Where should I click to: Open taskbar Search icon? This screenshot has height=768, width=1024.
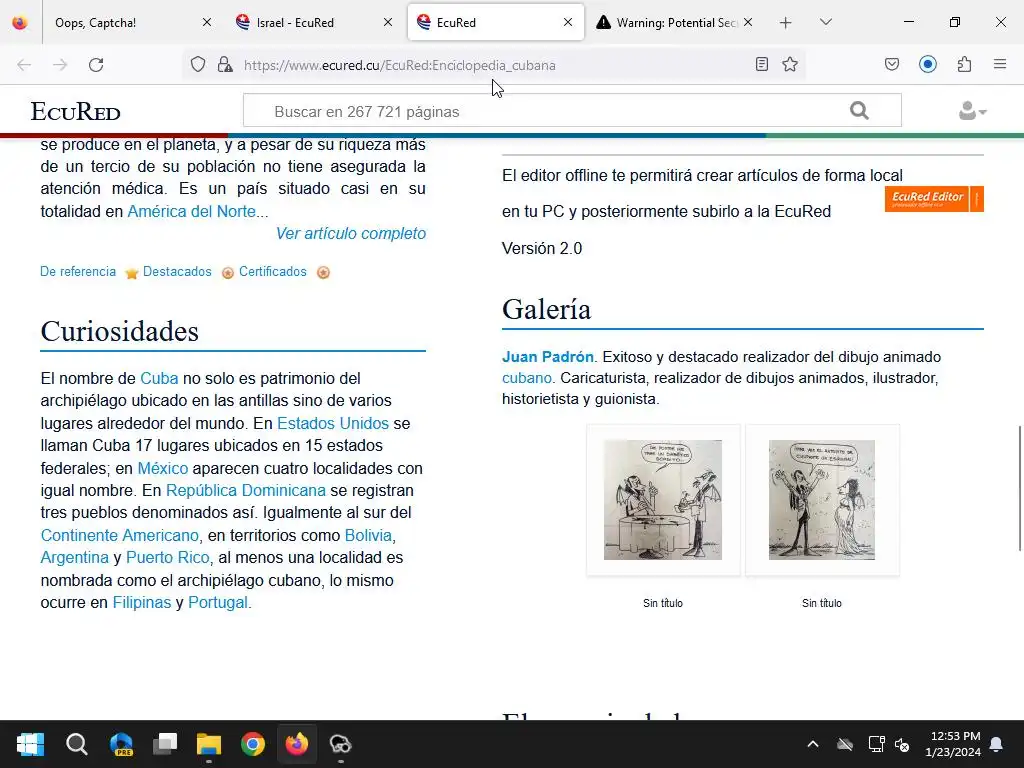point(76,744)
